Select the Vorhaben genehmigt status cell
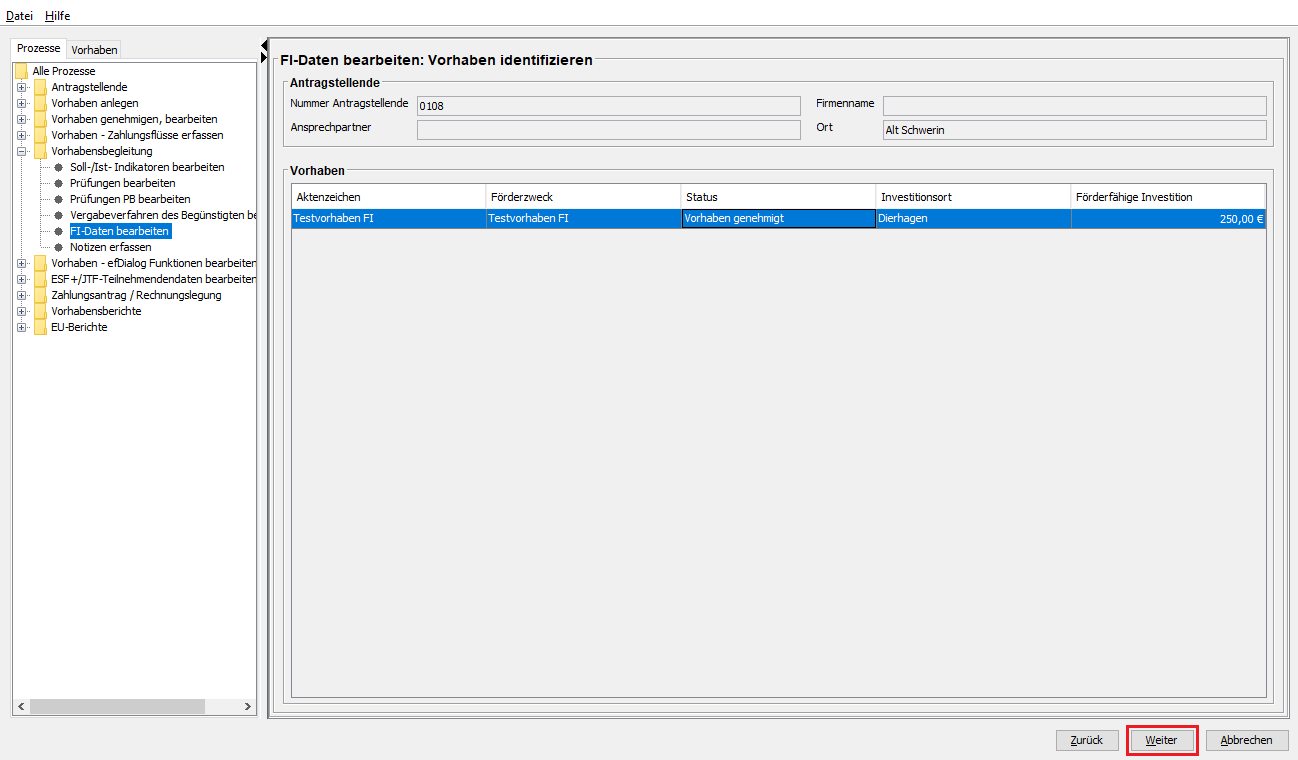The height and width of the screenshot is (760, 1298). [x=779, y=219]
